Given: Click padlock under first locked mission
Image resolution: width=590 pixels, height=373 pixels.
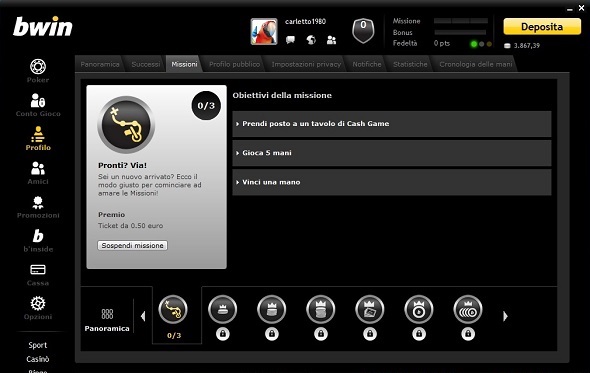Looking at the screenshot, I should pos(223,334).
